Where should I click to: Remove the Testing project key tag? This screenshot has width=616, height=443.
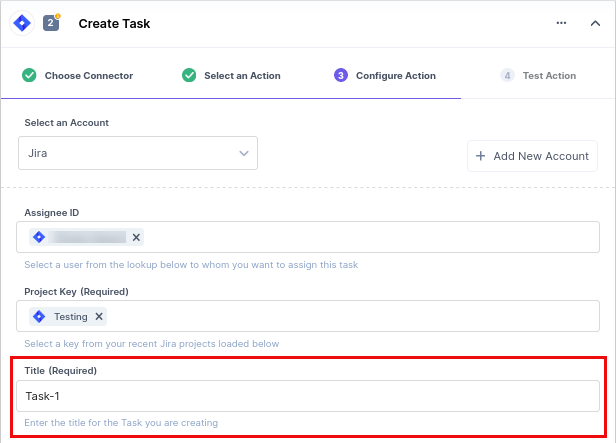click(99, 316)
